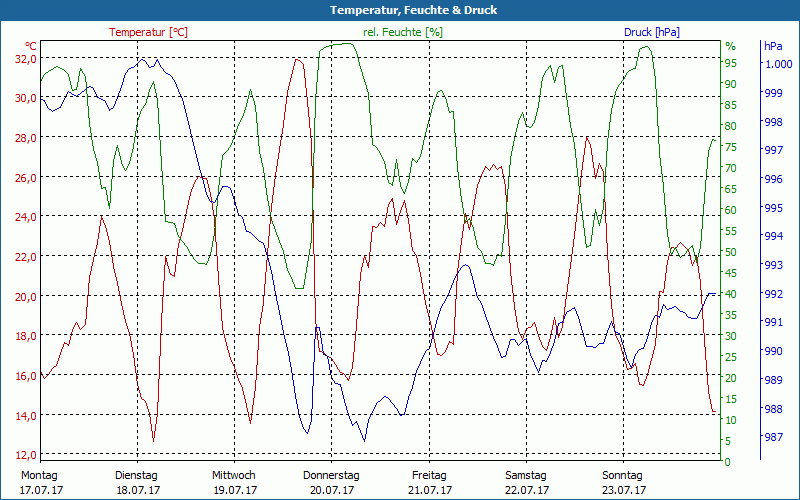Click the blue 'hPa' unit label

[x=773, y=46]
